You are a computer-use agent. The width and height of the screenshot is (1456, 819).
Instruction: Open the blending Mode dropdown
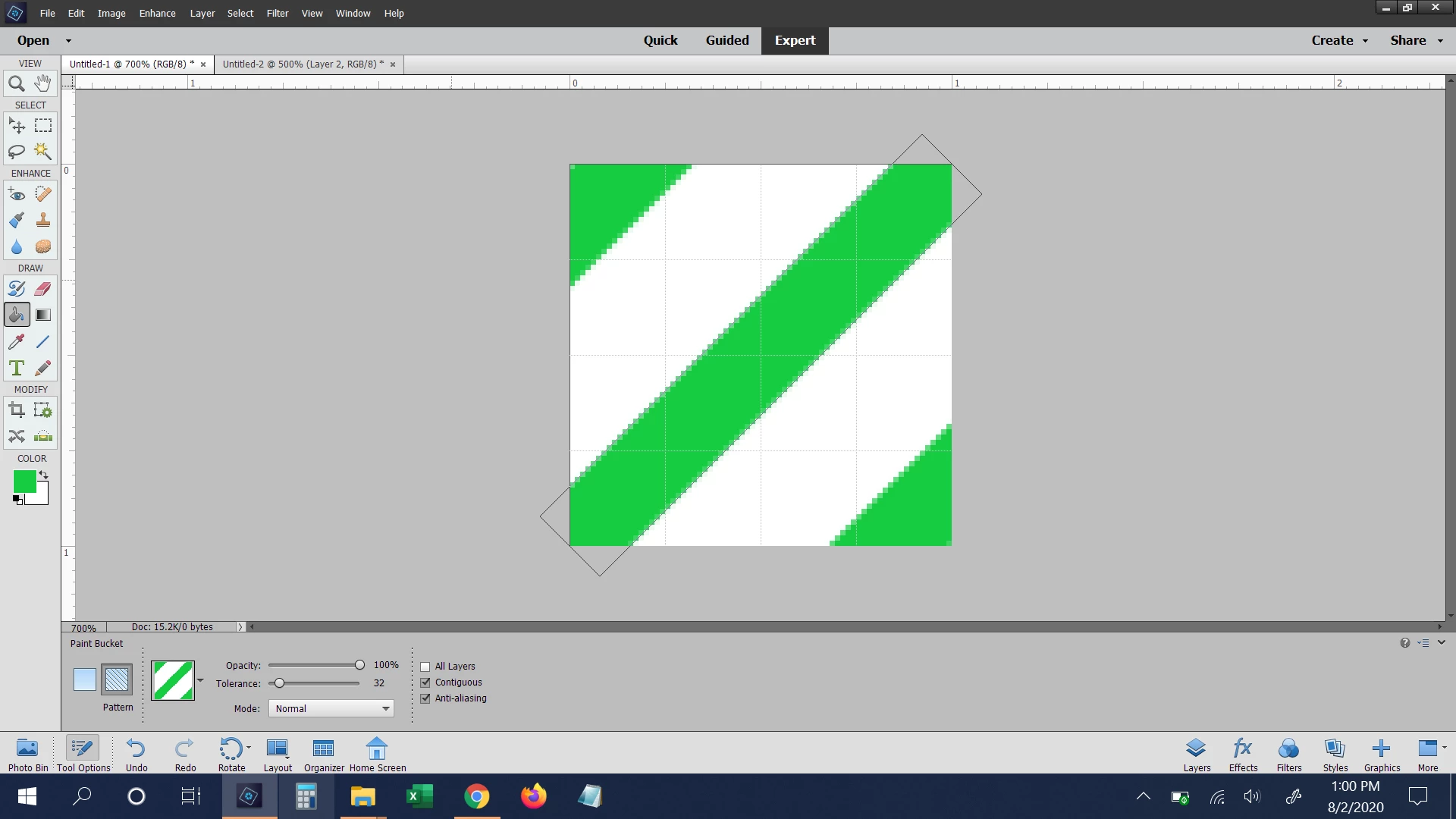tap(331, 708)
